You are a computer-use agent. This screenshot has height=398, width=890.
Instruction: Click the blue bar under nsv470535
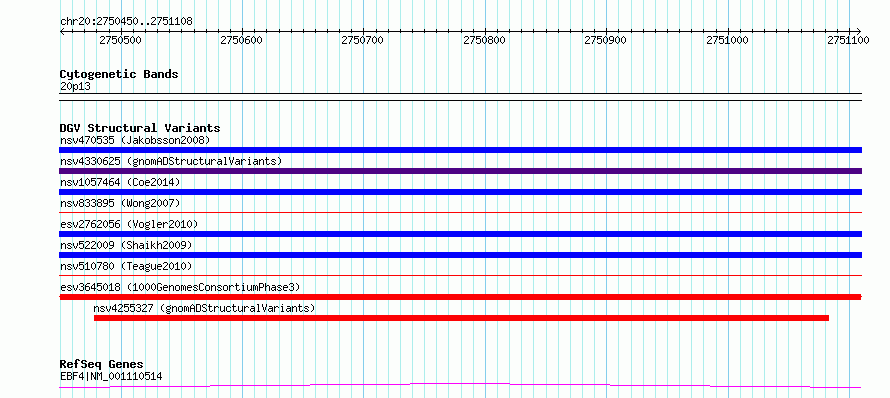(x=460, y=150)
